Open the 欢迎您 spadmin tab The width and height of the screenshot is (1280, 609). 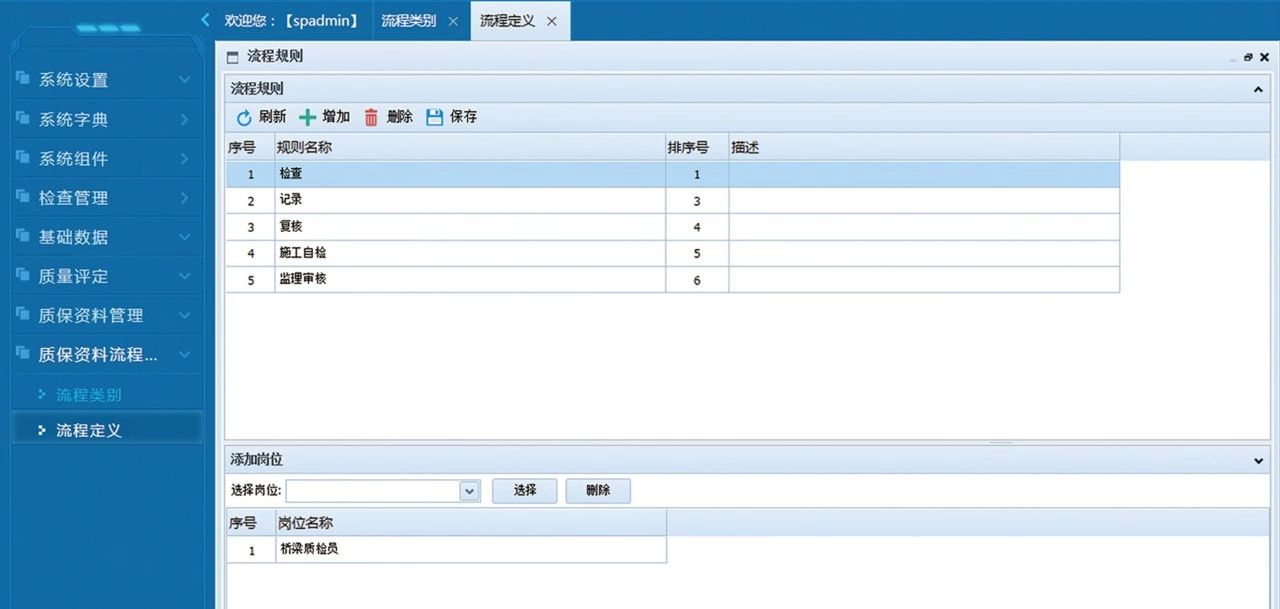292,20
